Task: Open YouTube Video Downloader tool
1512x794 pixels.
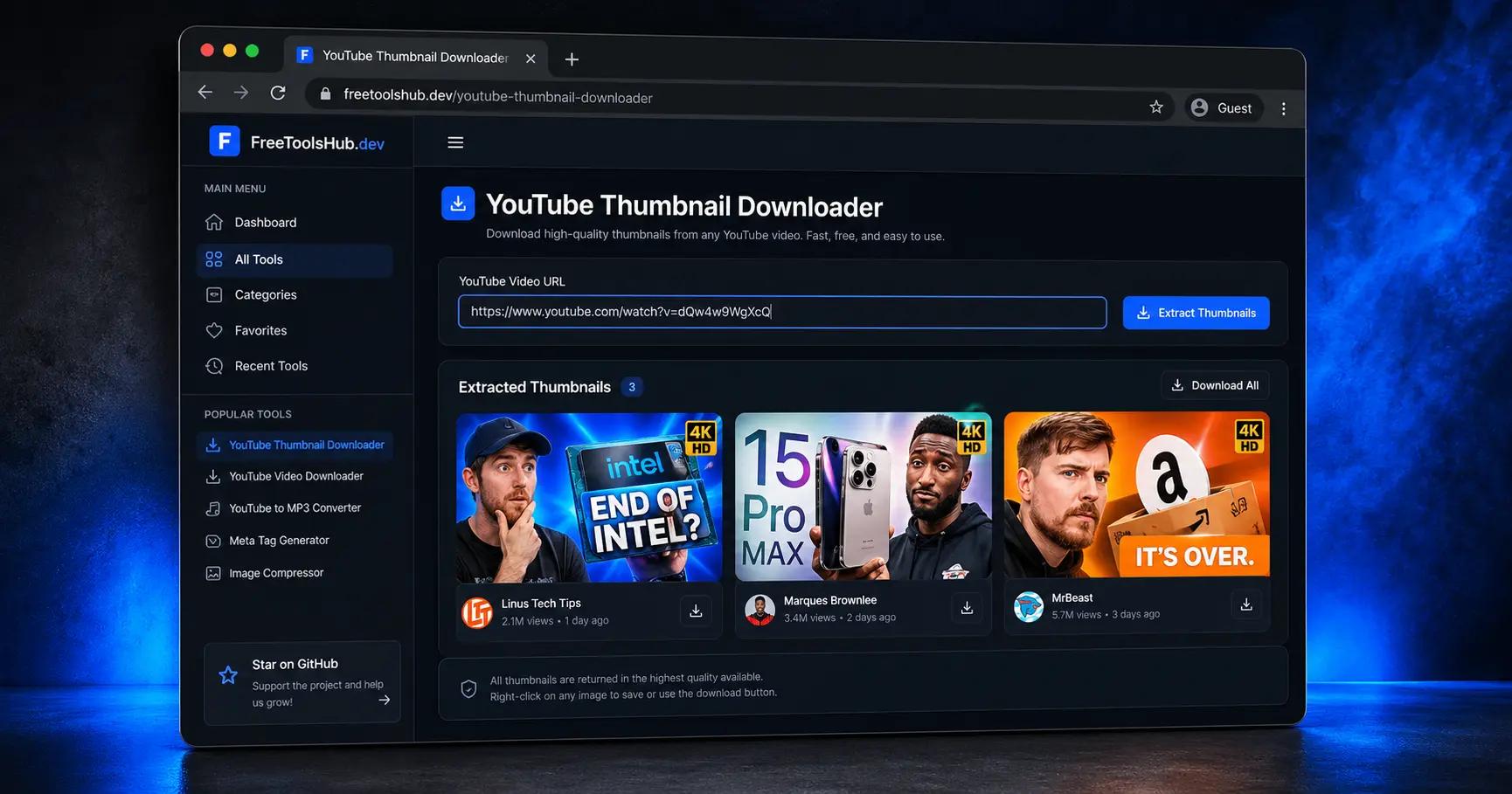Action: 295,476
